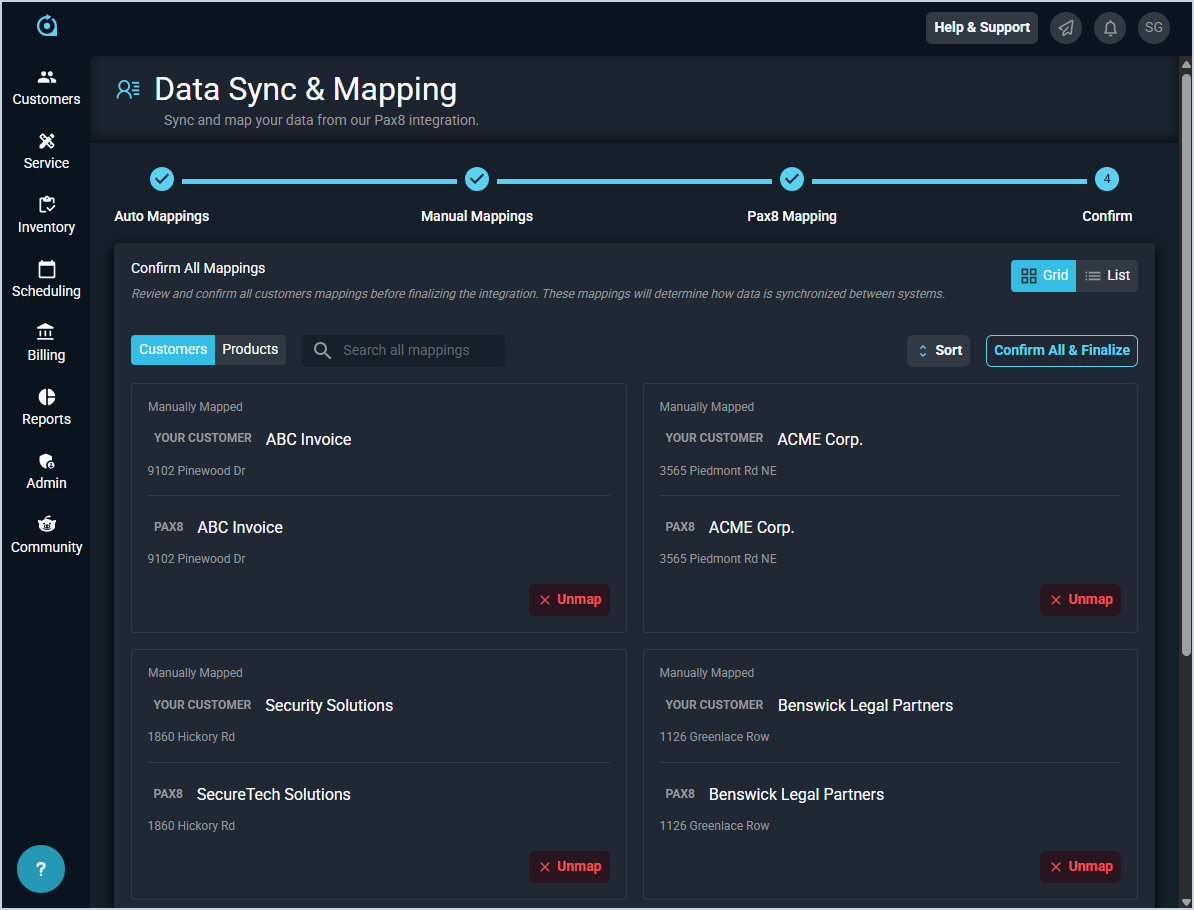Image resolution: width=1194 pixels, height=910 pixels.
Task: Open the SG user avatar menu
Action: [x=1154, y=28]
